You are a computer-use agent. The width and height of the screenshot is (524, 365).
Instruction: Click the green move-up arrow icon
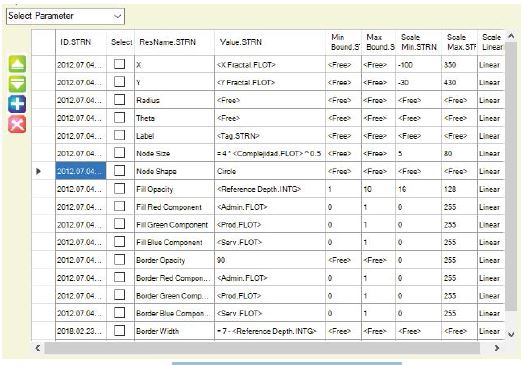coord(17,64)
